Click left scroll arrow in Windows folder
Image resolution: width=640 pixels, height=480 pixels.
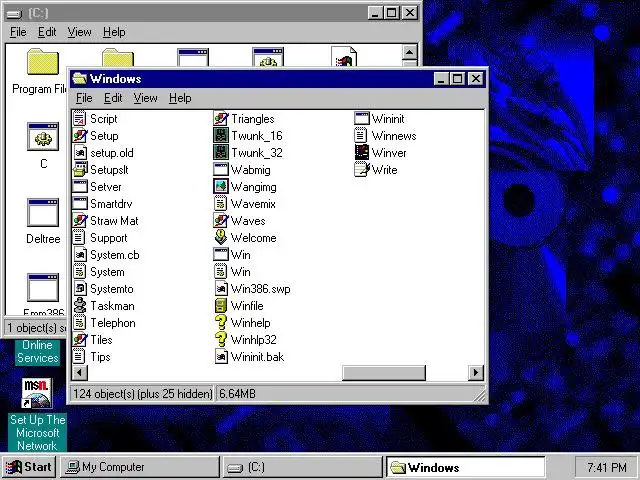[80, 372]
